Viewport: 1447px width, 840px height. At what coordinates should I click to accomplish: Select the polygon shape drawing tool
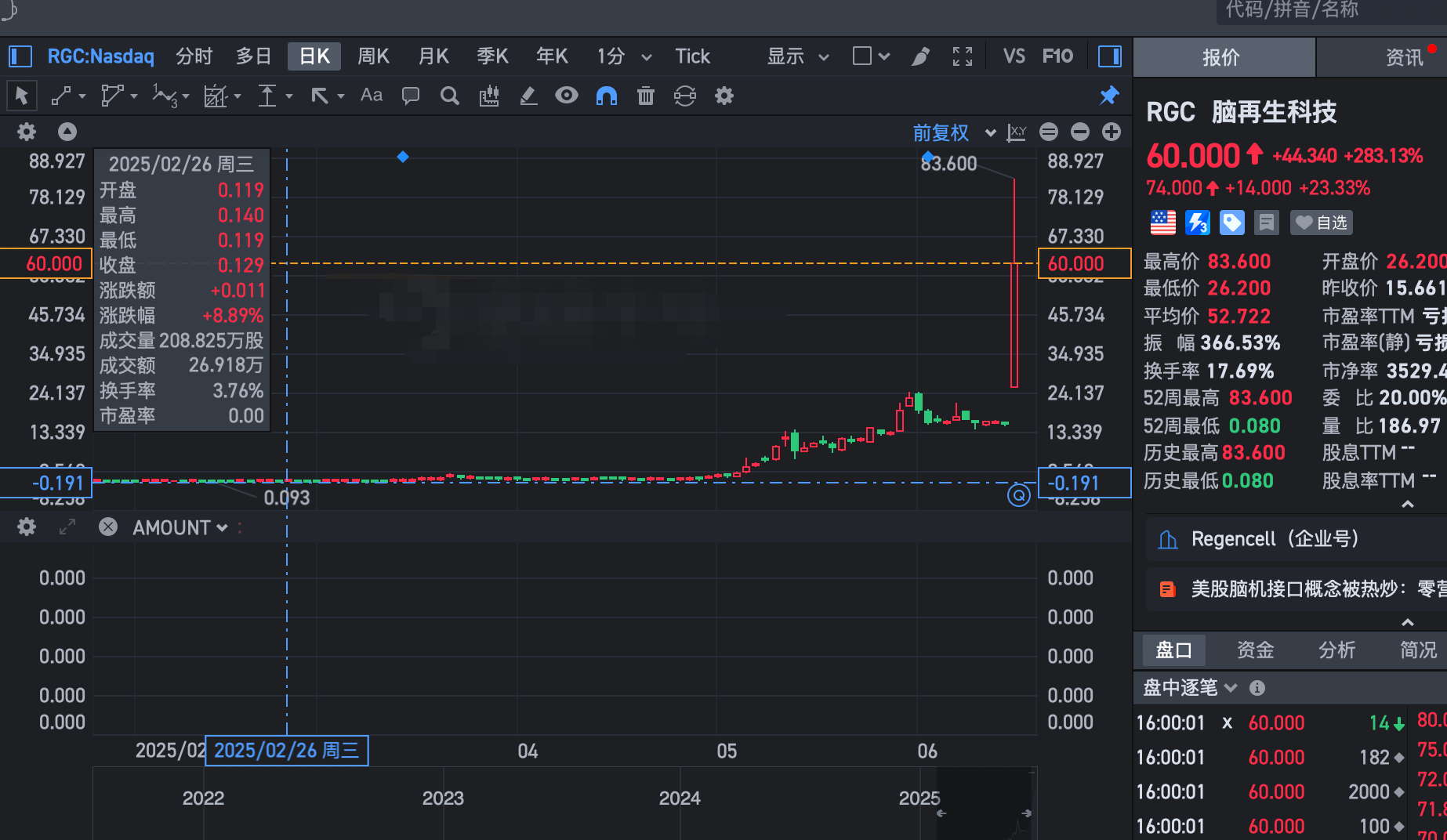pyautogui.click(x=112, y=96)
